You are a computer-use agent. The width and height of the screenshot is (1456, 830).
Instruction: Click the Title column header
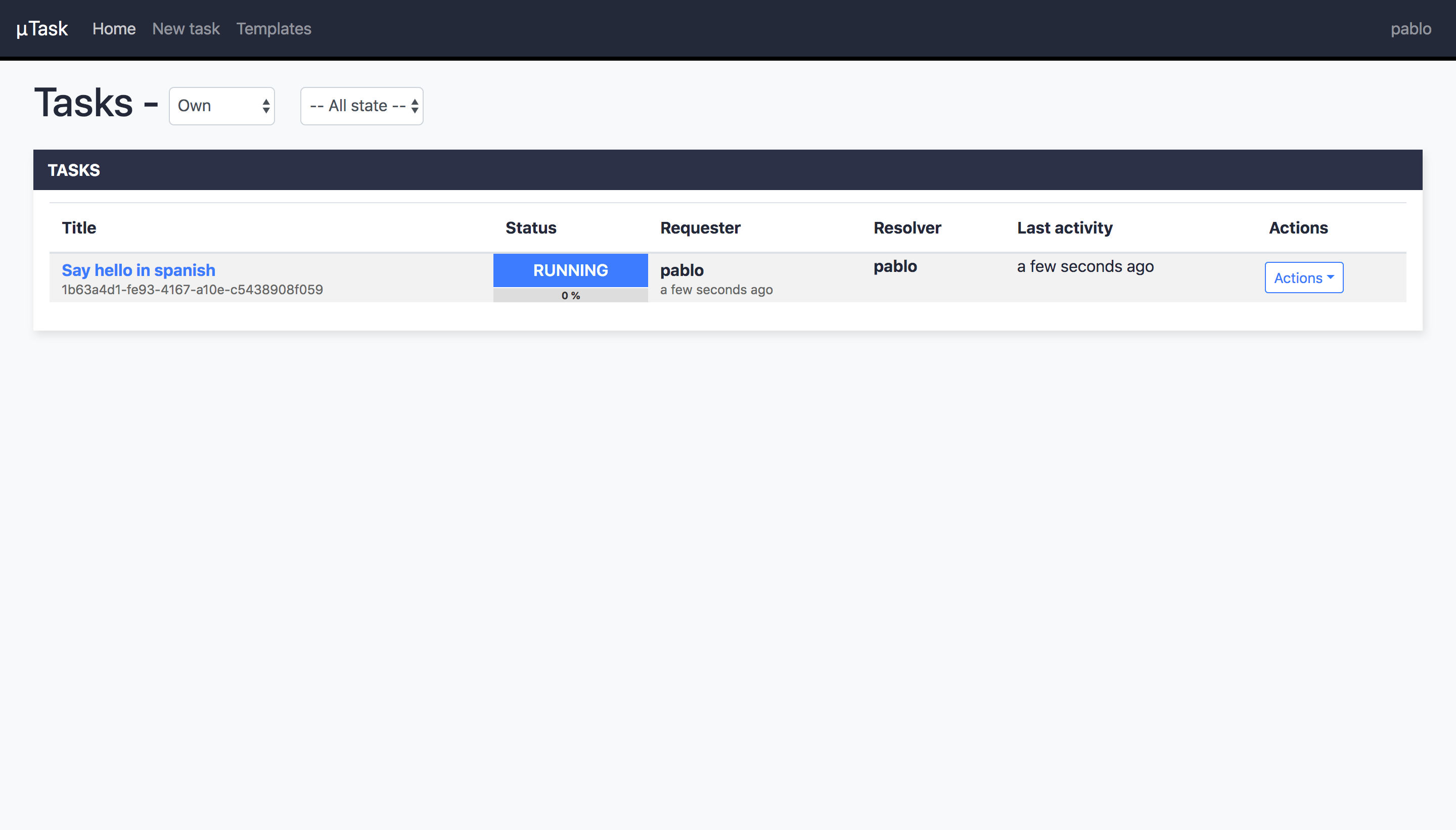[x=79, y=227]
